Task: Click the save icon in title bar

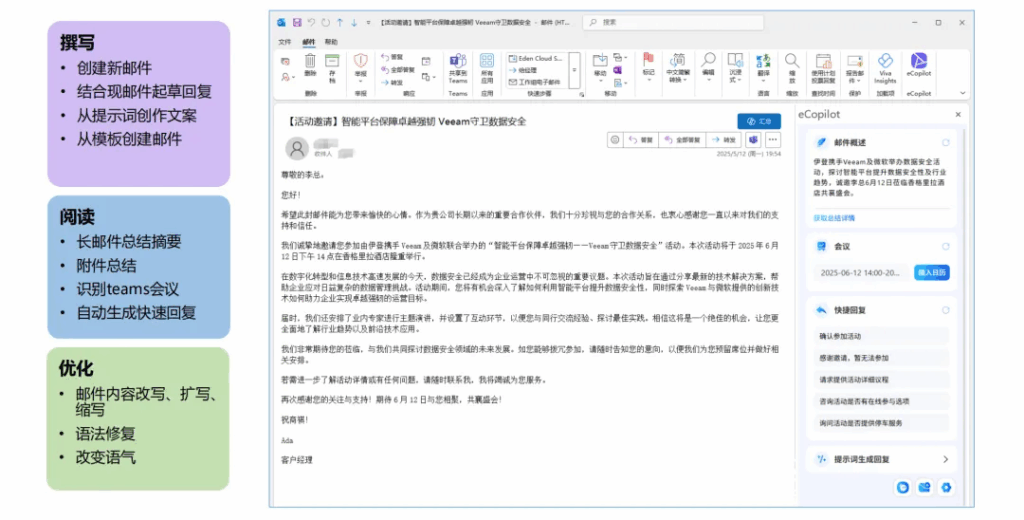Action: [297, 22]
